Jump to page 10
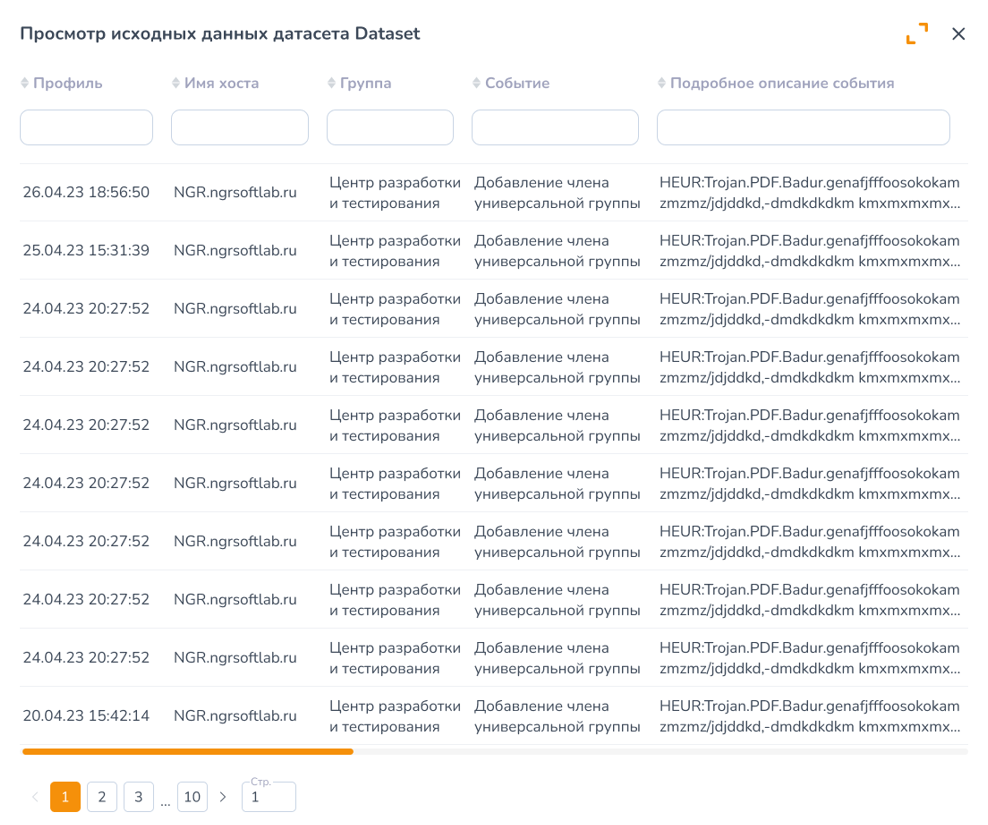The width and height of the screenshot is (988, 825). coord(192,797)
